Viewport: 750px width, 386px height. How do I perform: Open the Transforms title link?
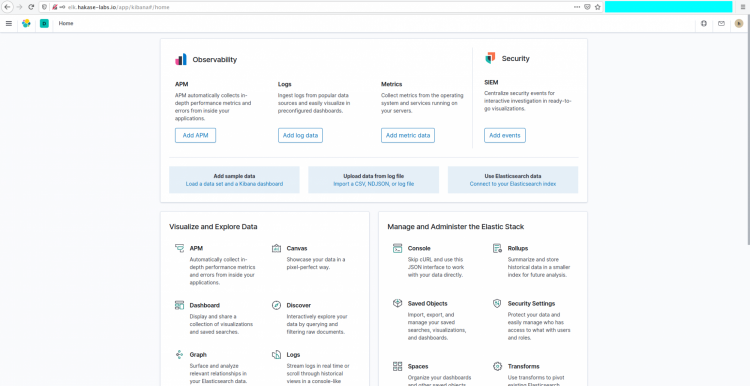(x=523, y=366)
